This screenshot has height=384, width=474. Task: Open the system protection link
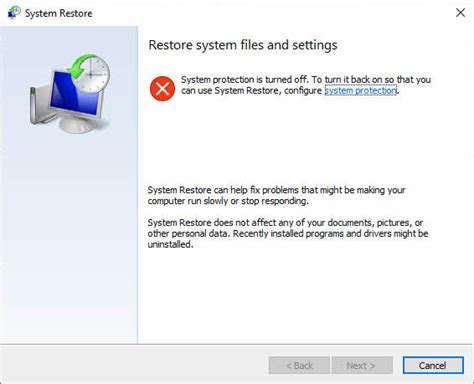361,90
